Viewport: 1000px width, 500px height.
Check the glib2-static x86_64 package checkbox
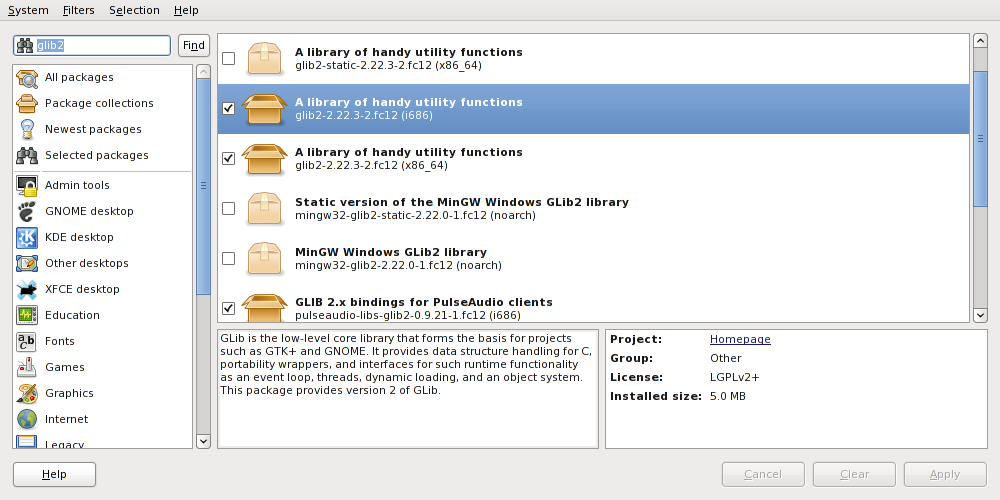pyautogui.click(x=229, y=59)
